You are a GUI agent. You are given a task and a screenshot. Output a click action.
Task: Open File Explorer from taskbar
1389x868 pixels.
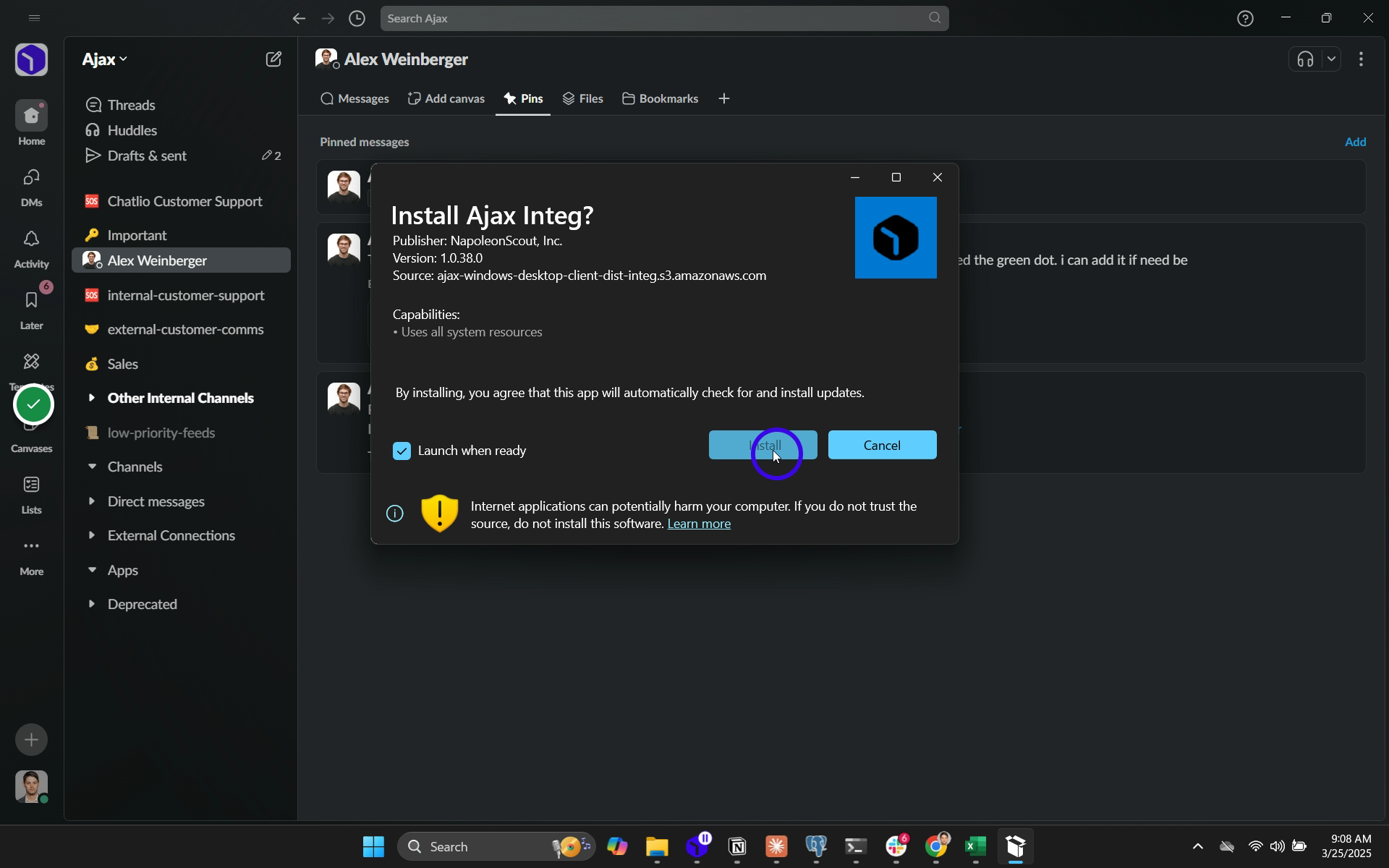(x=657, y=846)
